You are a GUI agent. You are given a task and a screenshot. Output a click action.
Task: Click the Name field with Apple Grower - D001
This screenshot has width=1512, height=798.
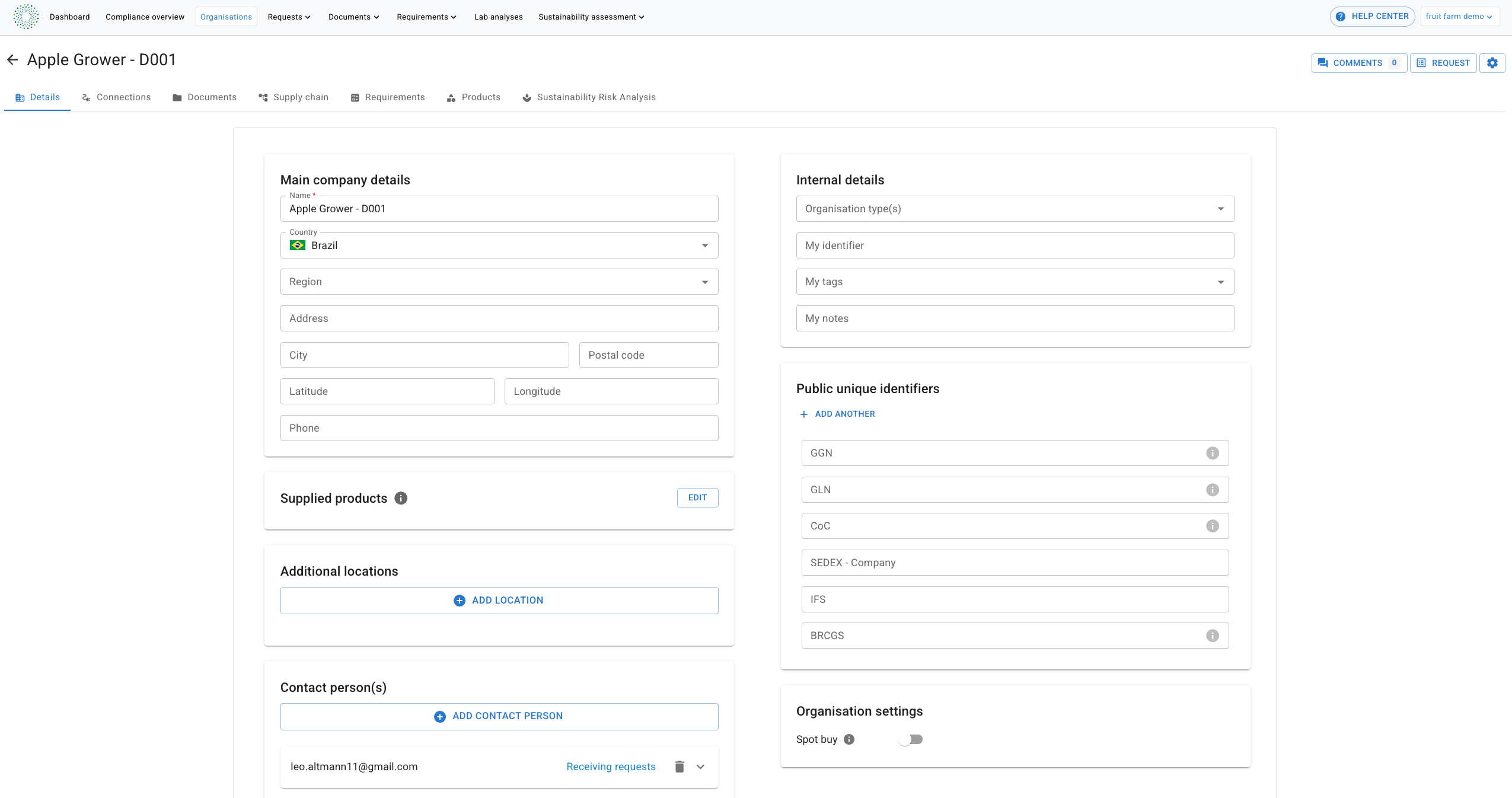[499, 209]
